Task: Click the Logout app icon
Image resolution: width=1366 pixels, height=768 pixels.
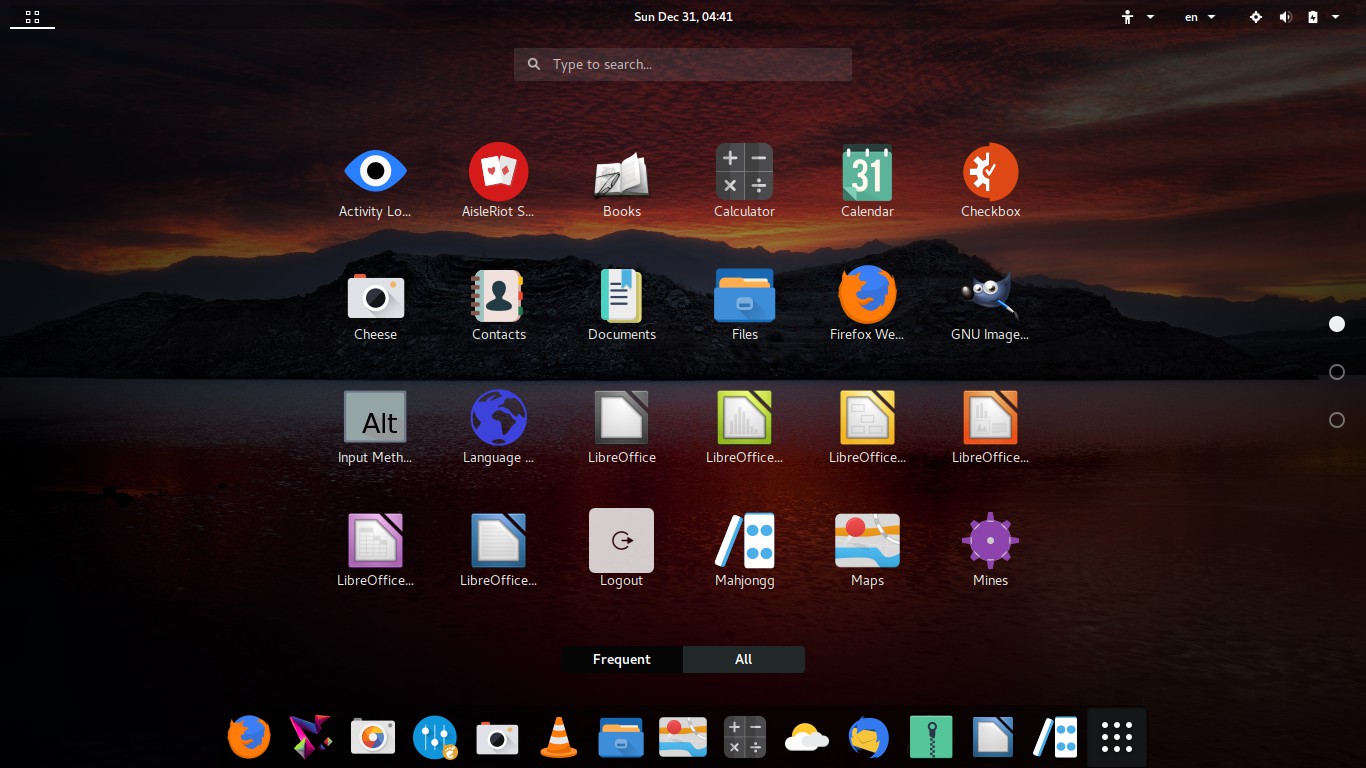Action: [x=621, y=541]
